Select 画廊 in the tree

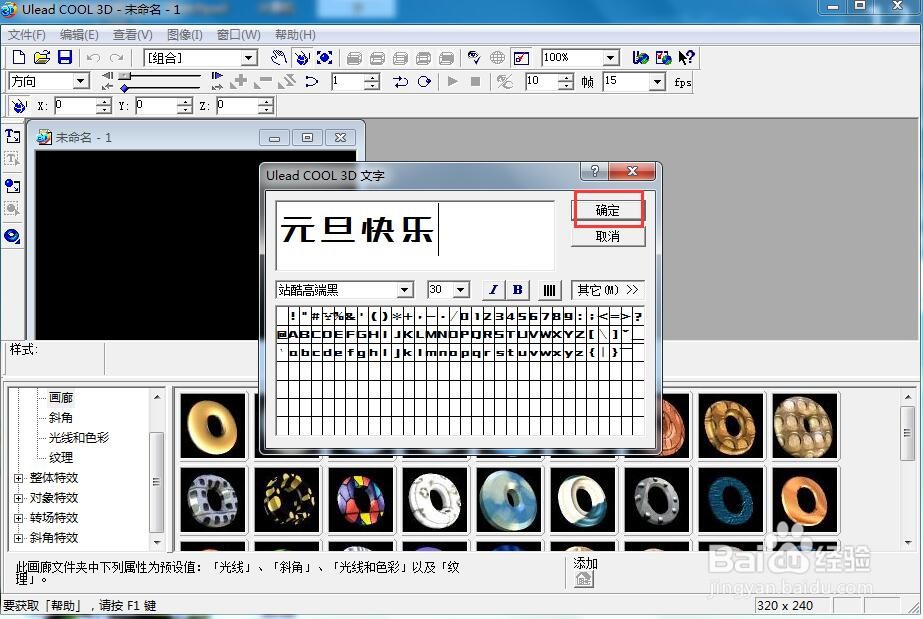point(61,398)
